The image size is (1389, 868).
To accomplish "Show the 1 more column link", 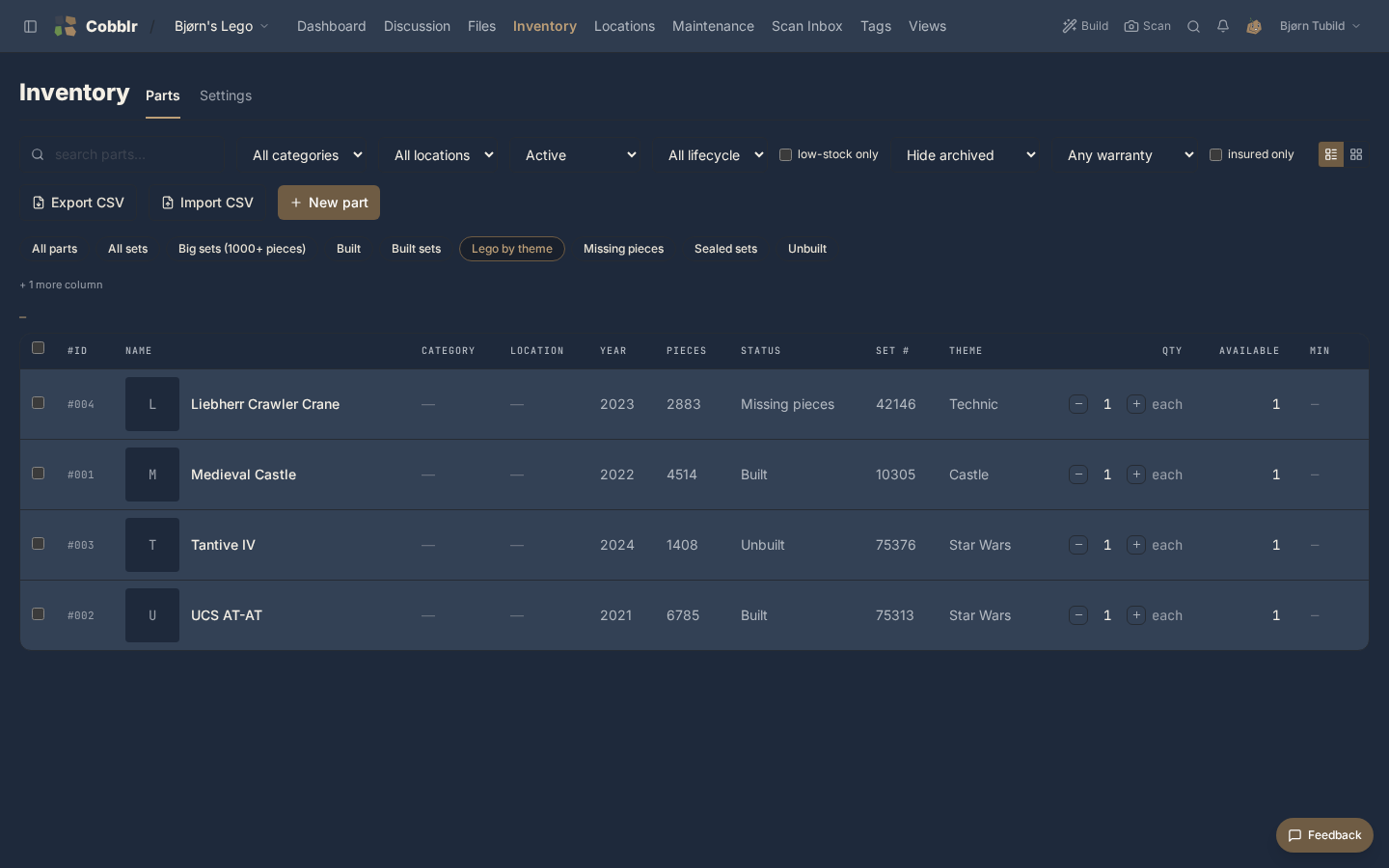I will 62,285.
